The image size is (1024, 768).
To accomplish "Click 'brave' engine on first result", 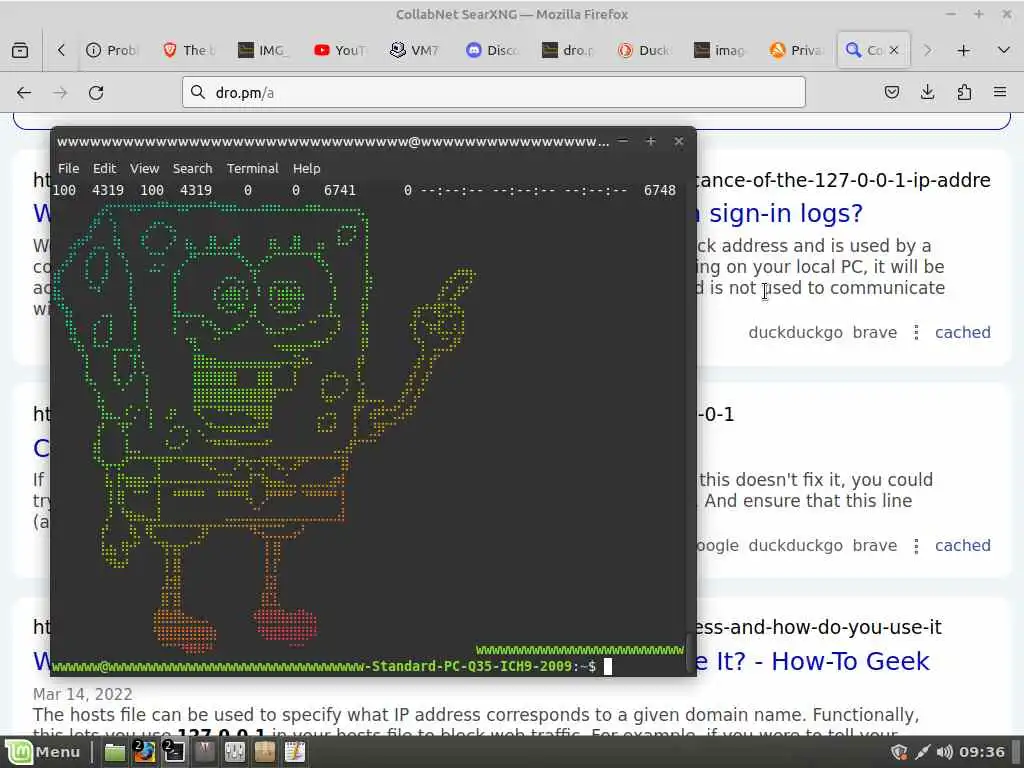I will click(874, 332).
